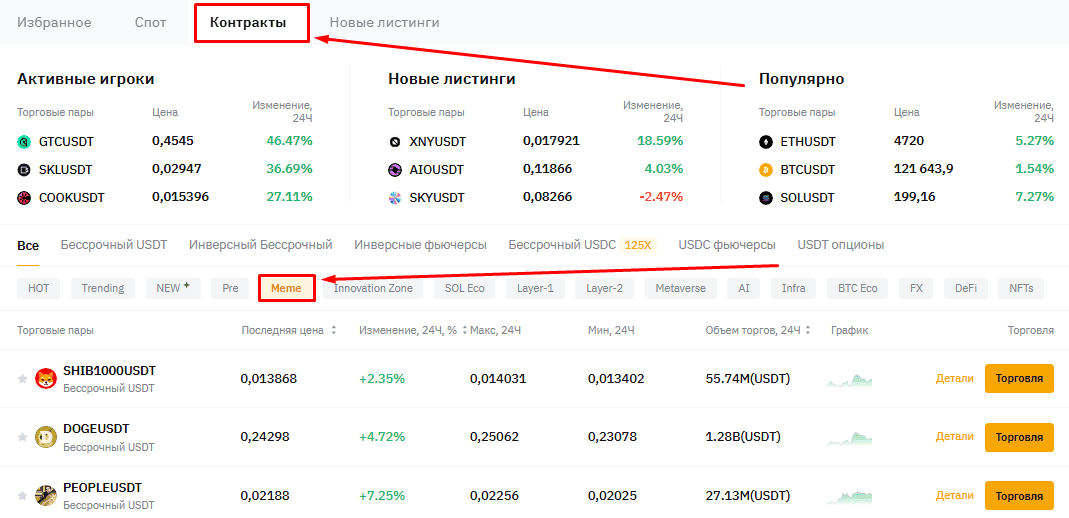Viewport: 1069px width, 518px height.
Task: Click the XNYUSDT coin icon
Action: (x=395, y=142)
